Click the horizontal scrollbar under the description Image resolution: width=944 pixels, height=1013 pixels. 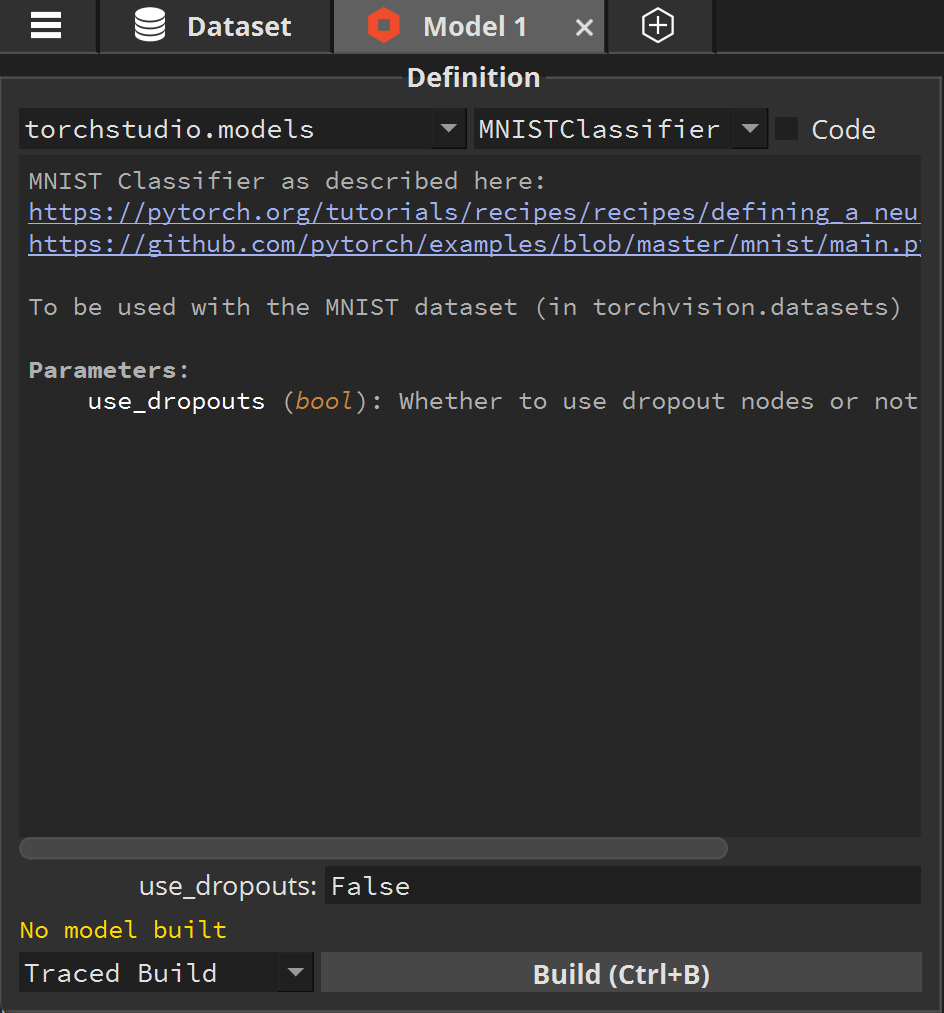point(373,848)
